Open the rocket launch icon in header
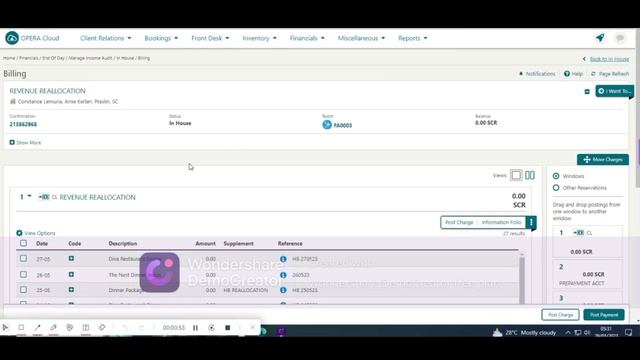640x360 pixels. pos(600,38)
